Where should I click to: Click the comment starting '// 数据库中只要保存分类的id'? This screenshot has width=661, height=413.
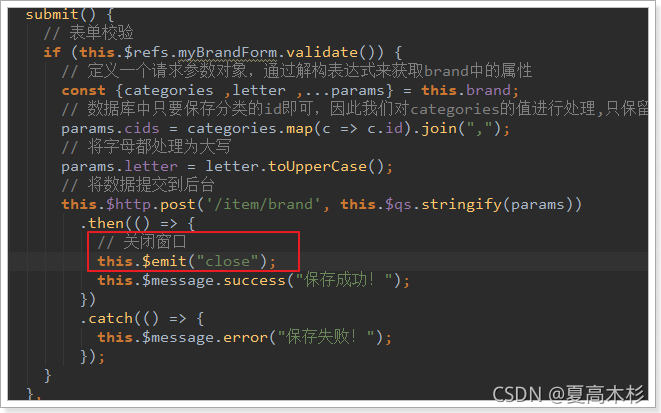point(355,109)
